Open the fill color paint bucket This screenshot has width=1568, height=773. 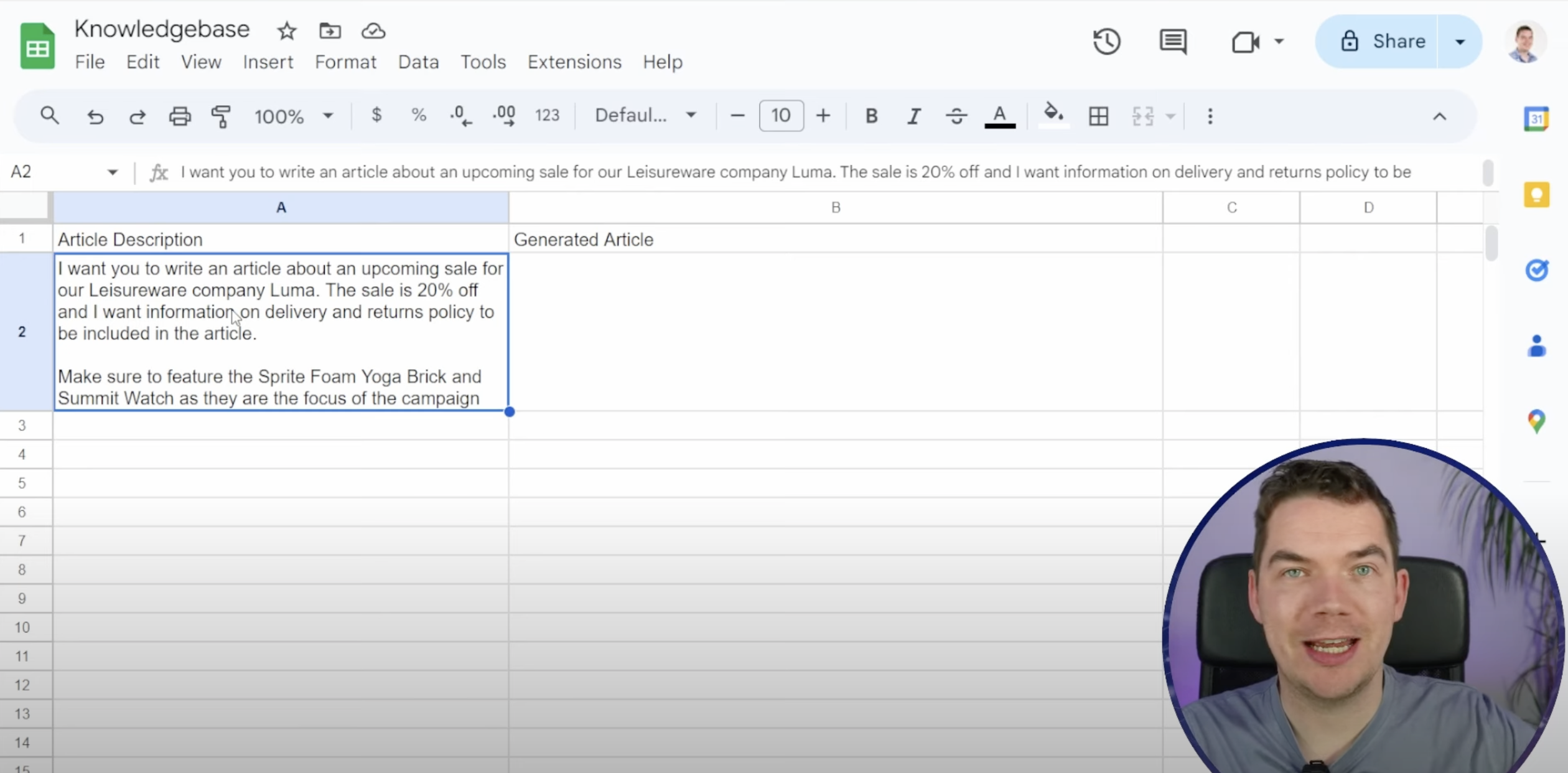[x=1053, y=115]
